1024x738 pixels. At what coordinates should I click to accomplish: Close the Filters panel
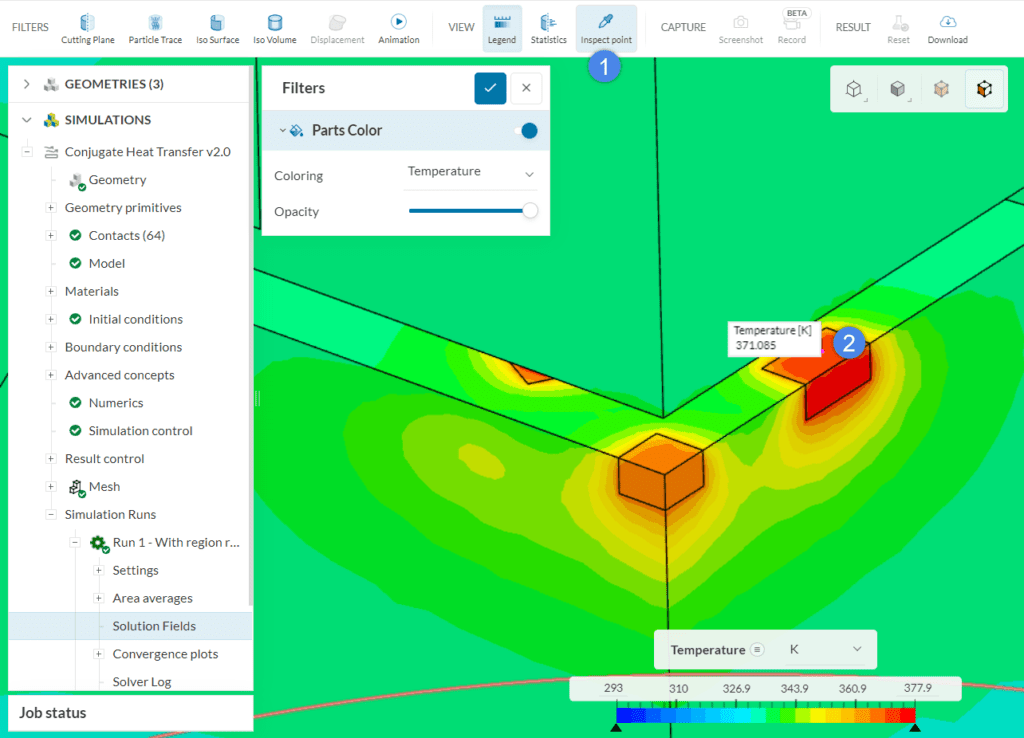pyautogui.click(x=526, y=88)
